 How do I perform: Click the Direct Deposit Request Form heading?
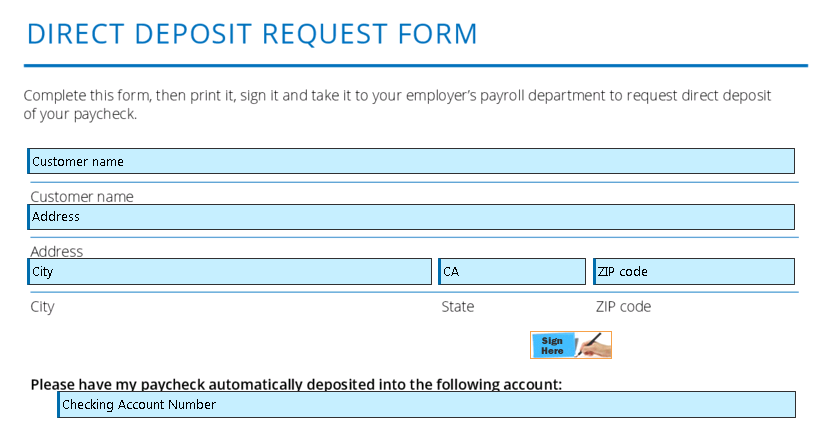tap(252, 34)
